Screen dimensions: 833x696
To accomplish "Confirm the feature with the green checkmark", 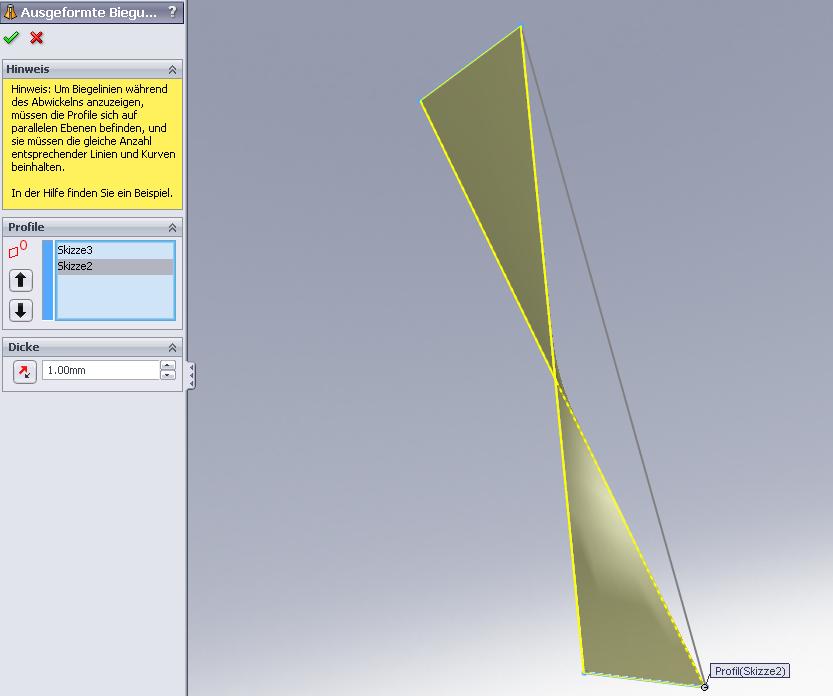I will coord(11,38).
